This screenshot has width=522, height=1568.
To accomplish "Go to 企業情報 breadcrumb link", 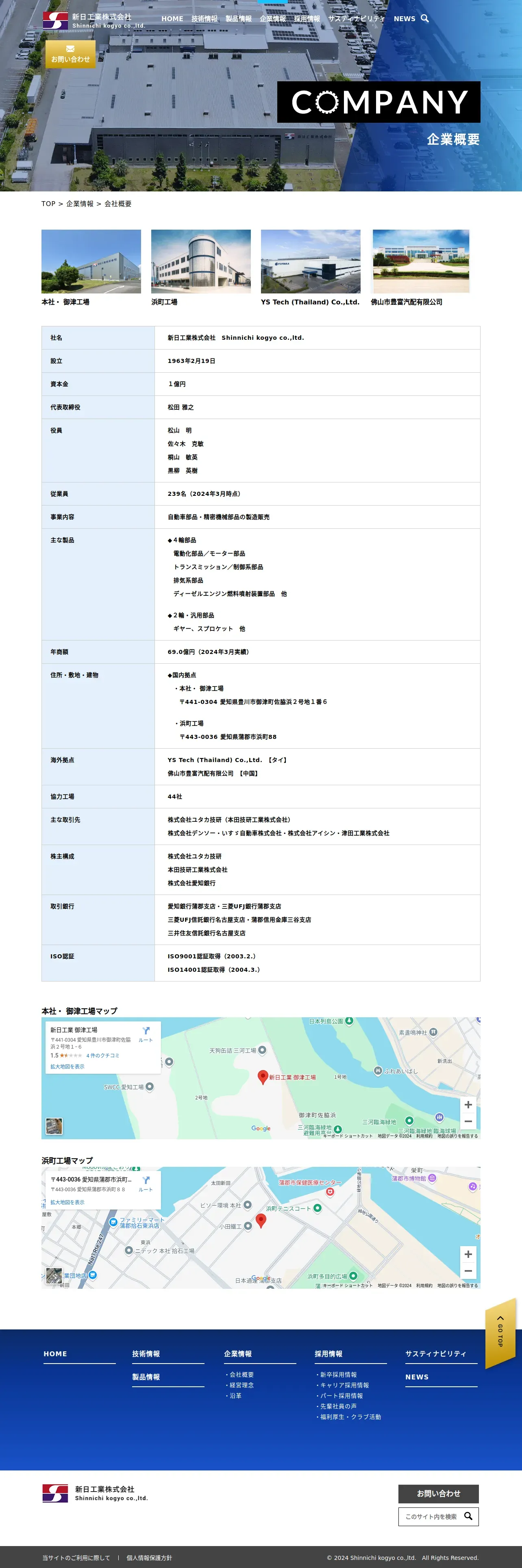I will tap(80, 204).
